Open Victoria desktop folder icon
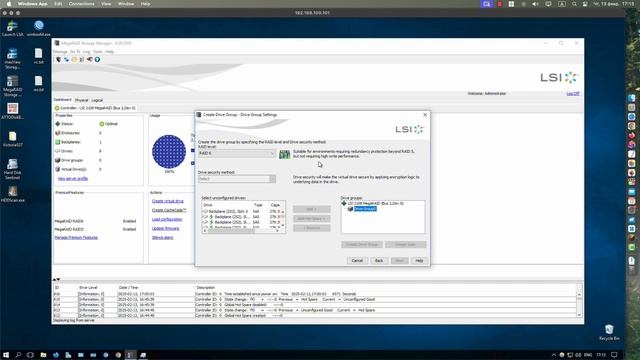The height and width of the screenshot is (360, 640). pyautogui.click(x=12, y=139)
